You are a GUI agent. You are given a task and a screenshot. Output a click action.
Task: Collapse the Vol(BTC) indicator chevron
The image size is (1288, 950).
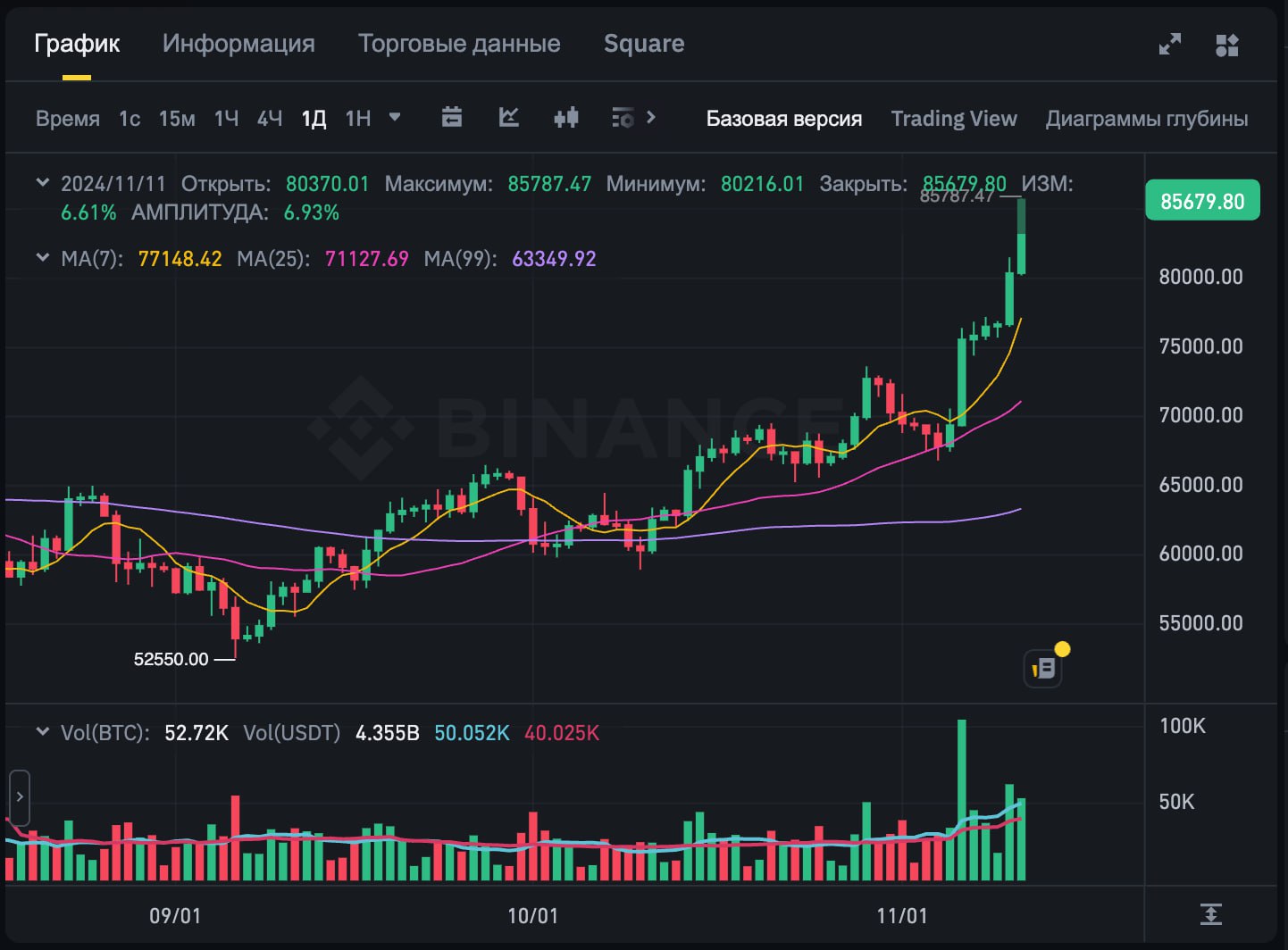click(x=42, y=732)
